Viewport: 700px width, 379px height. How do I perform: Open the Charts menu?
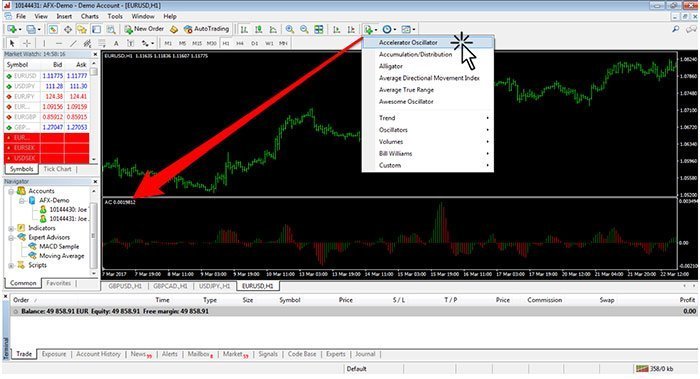pos(90,16)
